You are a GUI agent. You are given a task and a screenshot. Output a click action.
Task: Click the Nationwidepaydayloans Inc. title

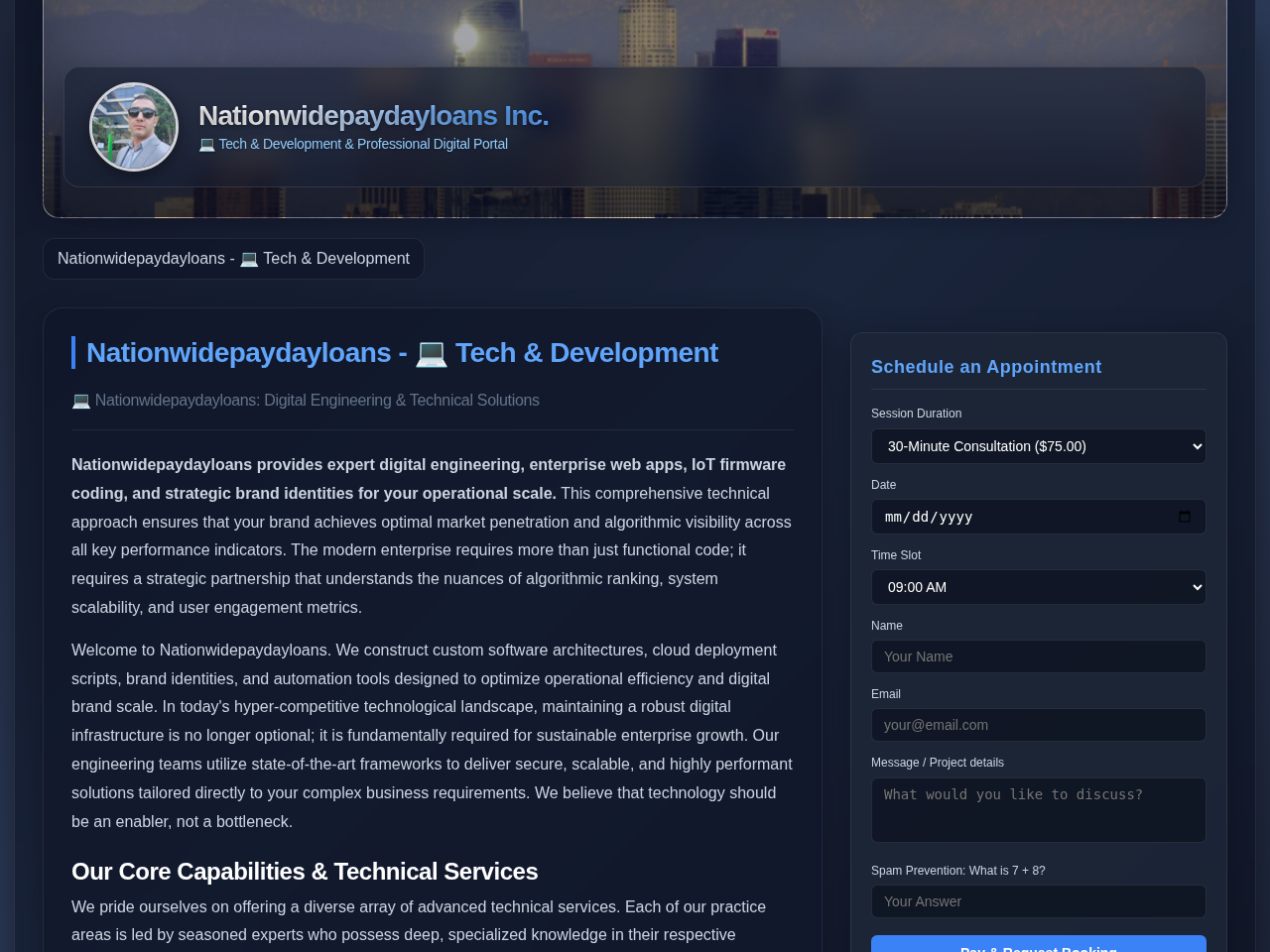373,116
